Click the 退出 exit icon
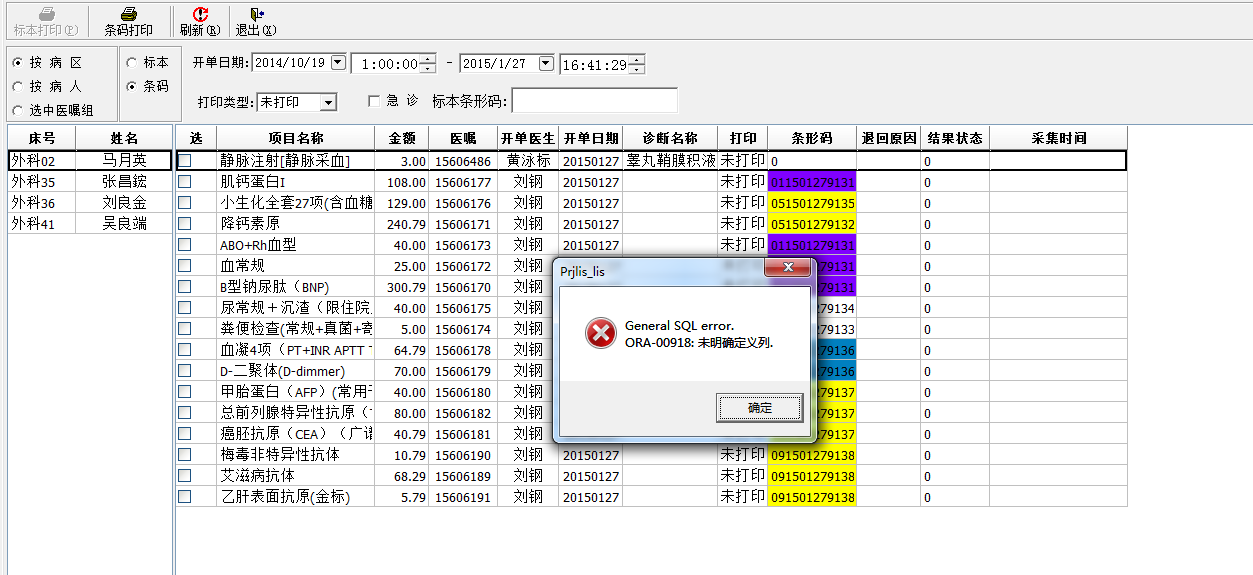The height and width of the screenshot is (575, 1253). 256,14
